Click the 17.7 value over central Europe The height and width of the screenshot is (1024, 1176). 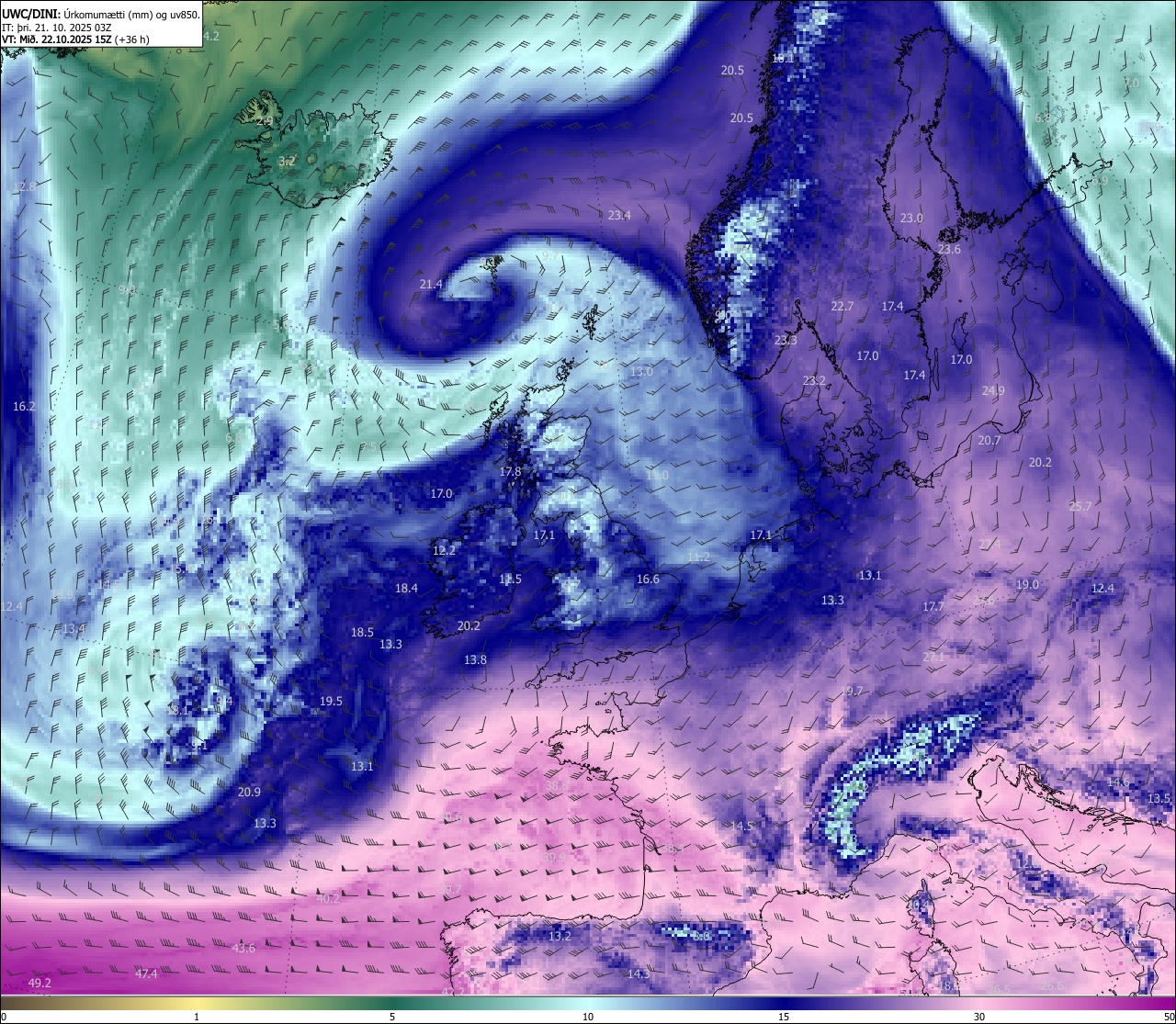933,607
